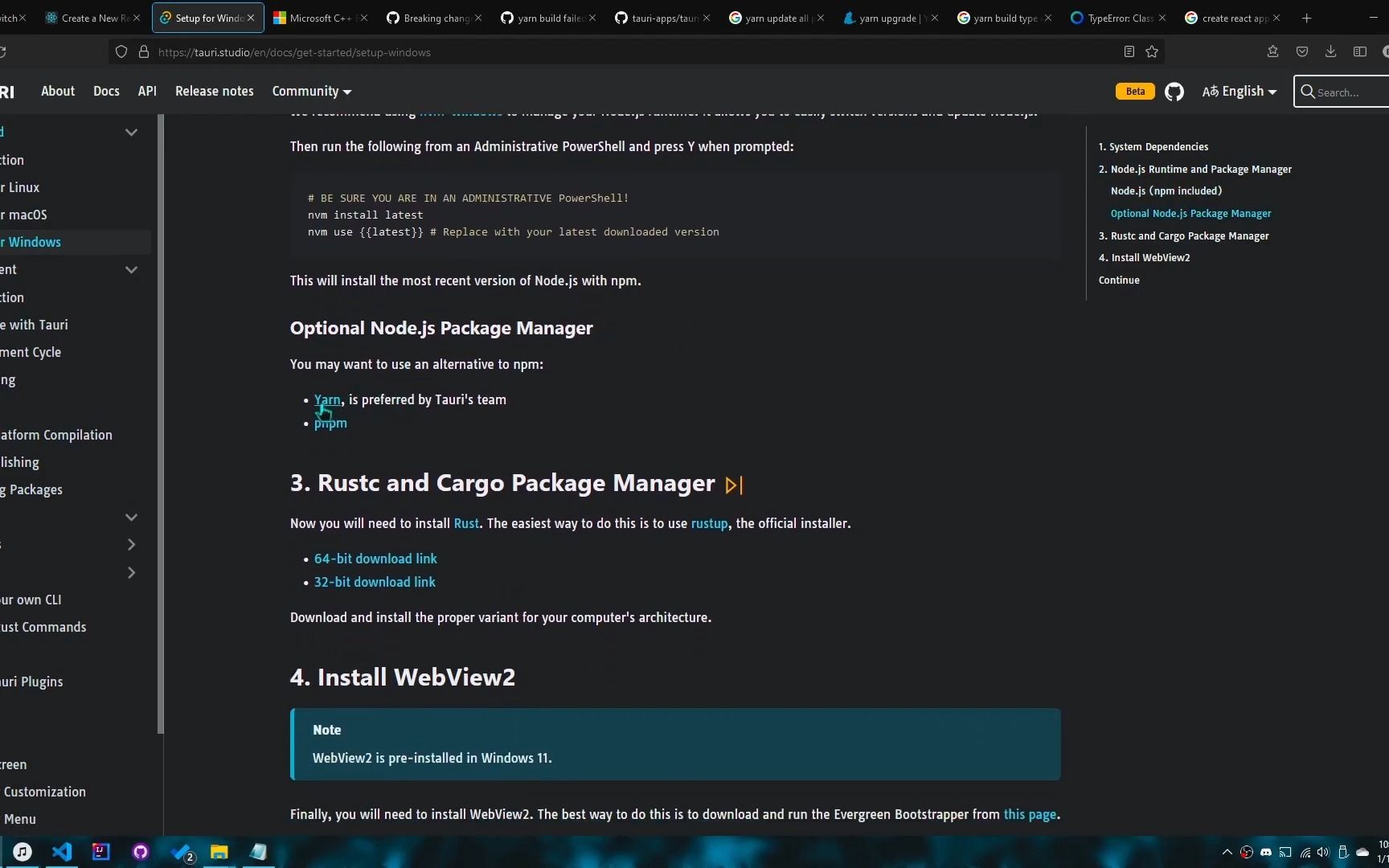1389x868 pixels.
Task: Open the Community dropdown menu
Action: click(311, 92)
